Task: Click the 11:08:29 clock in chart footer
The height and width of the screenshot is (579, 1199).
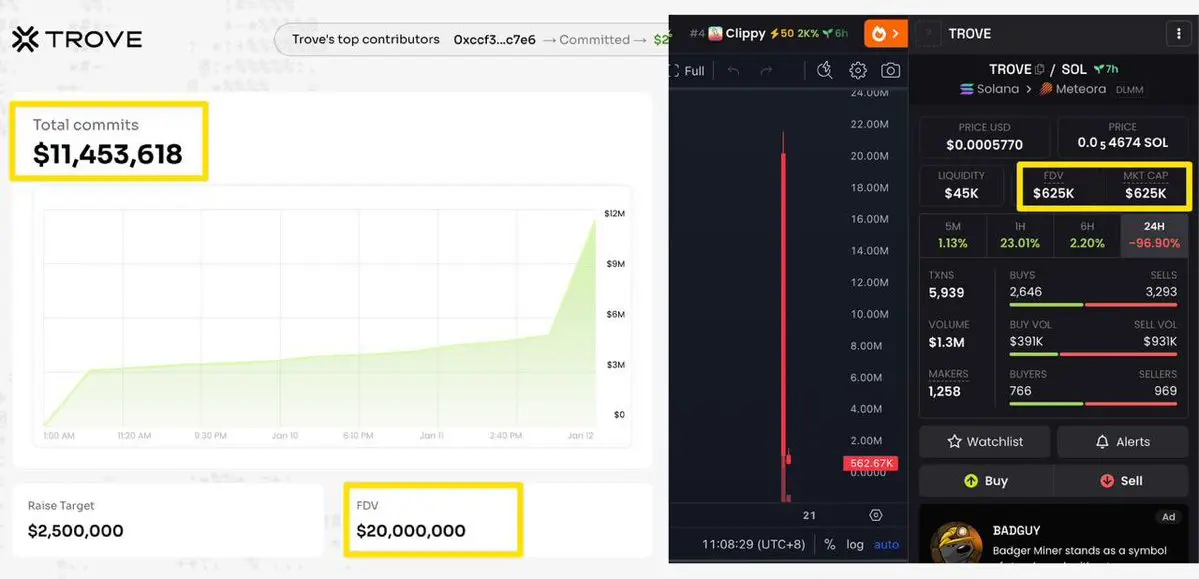Action: [x=727, y=545]
